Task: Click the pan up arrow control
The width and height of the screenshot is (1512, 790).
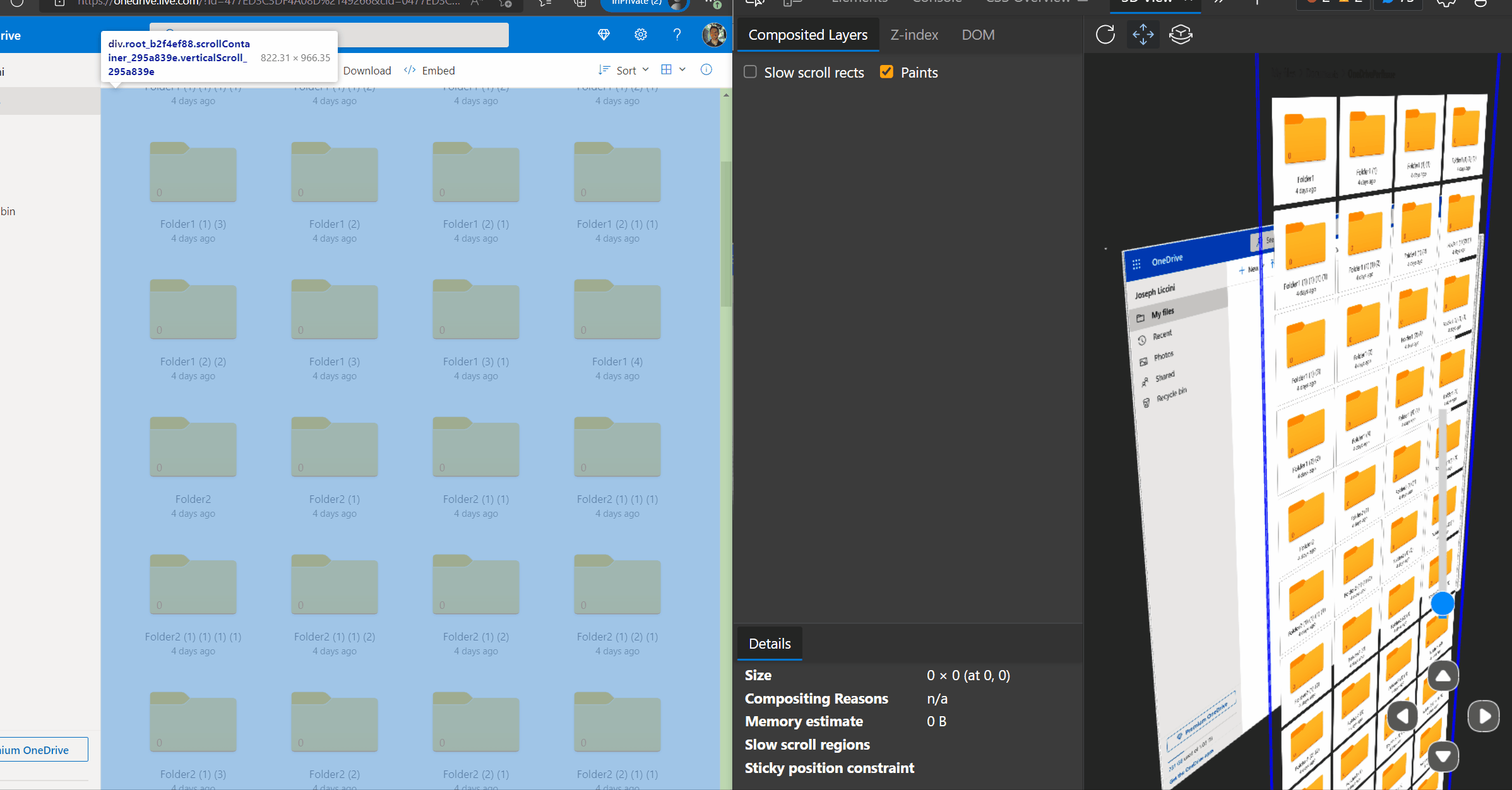Action: coord(1443,677)
